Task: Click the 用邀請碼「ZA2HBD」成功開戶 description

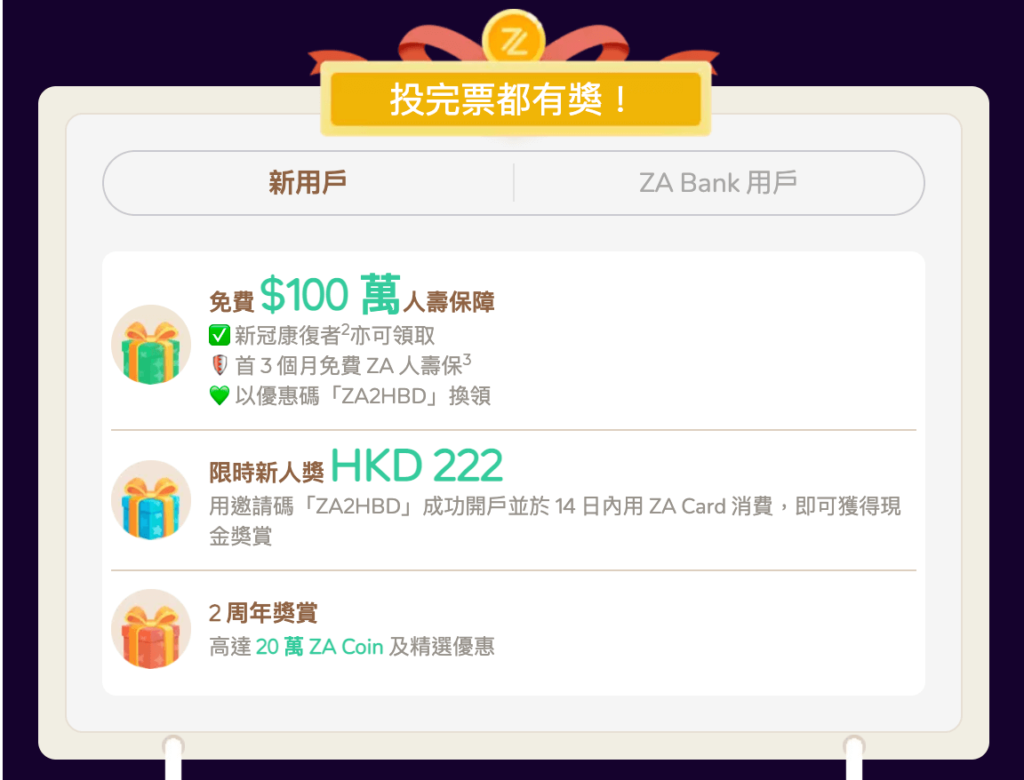Action: (x=555, y=521)
